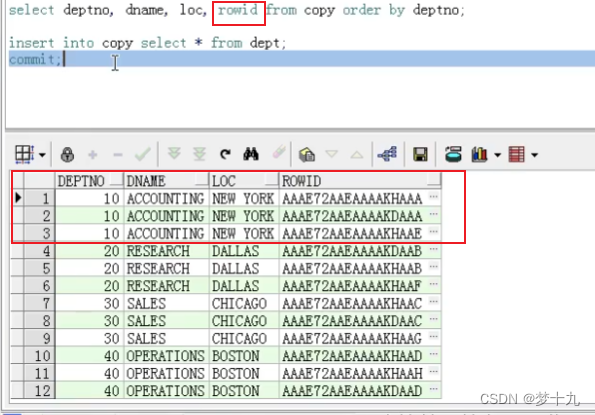Viewport: 595px width, 415px height.
Task: Select CHICAGO cell in row 9
Action: (244, 338)
